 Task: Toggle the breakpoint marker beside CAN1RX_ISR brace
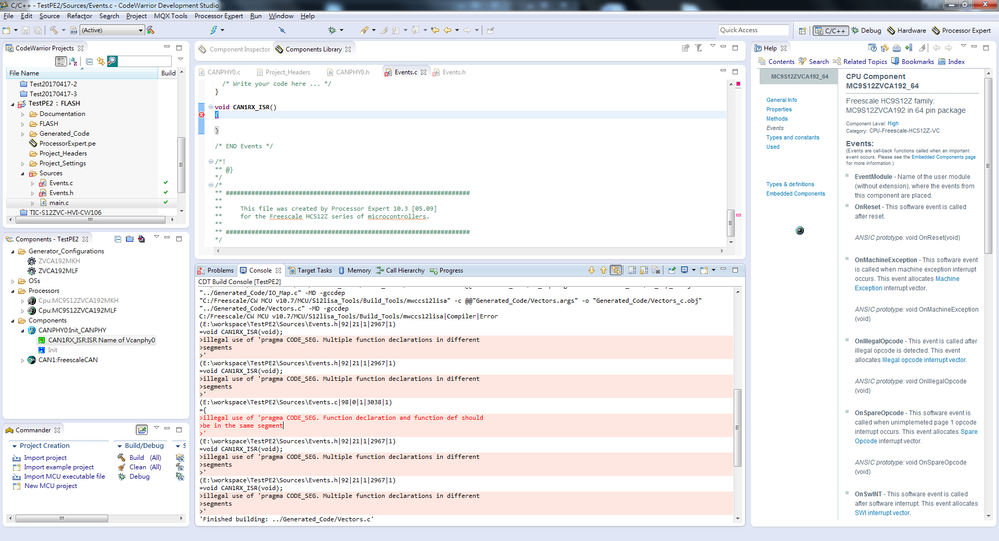[x=202, y=115]
